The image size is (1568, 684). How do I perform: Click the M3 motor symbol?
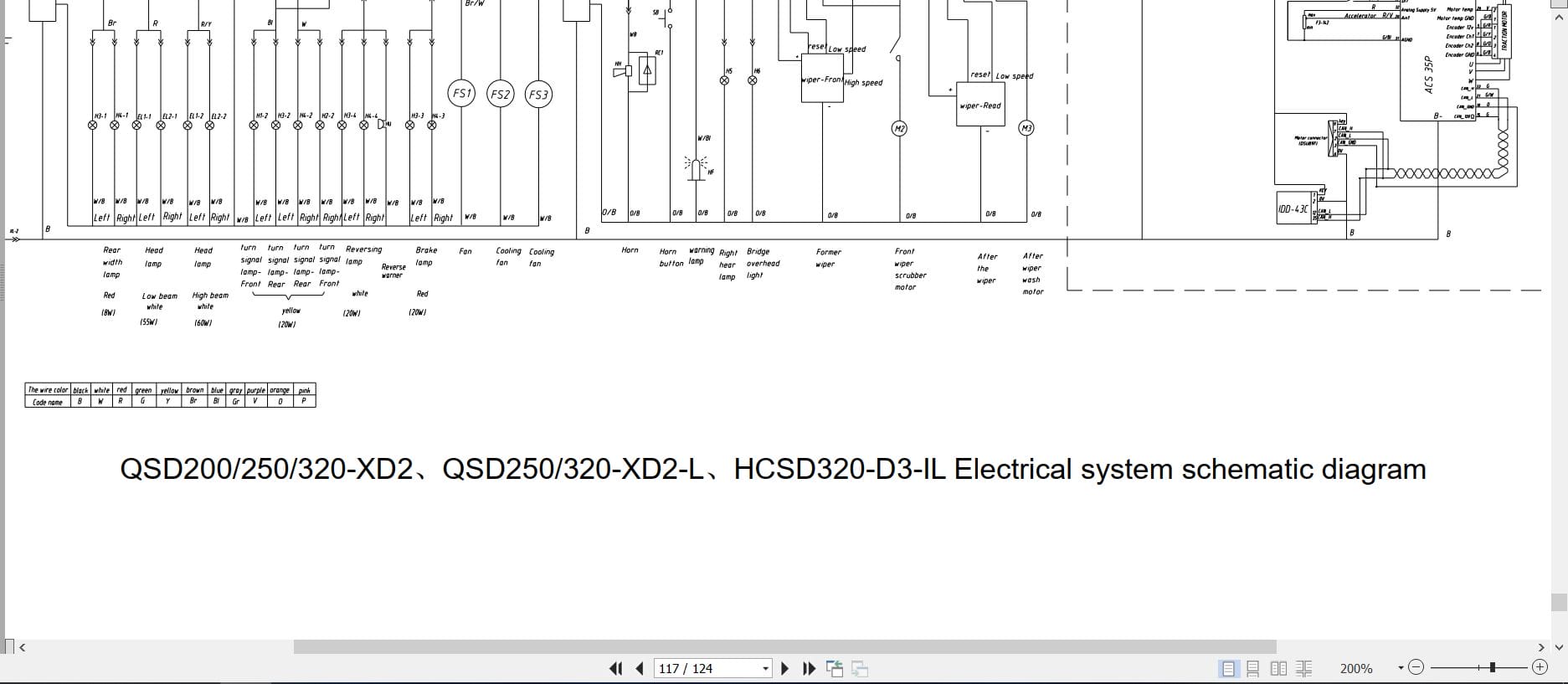pos(1026,128)
